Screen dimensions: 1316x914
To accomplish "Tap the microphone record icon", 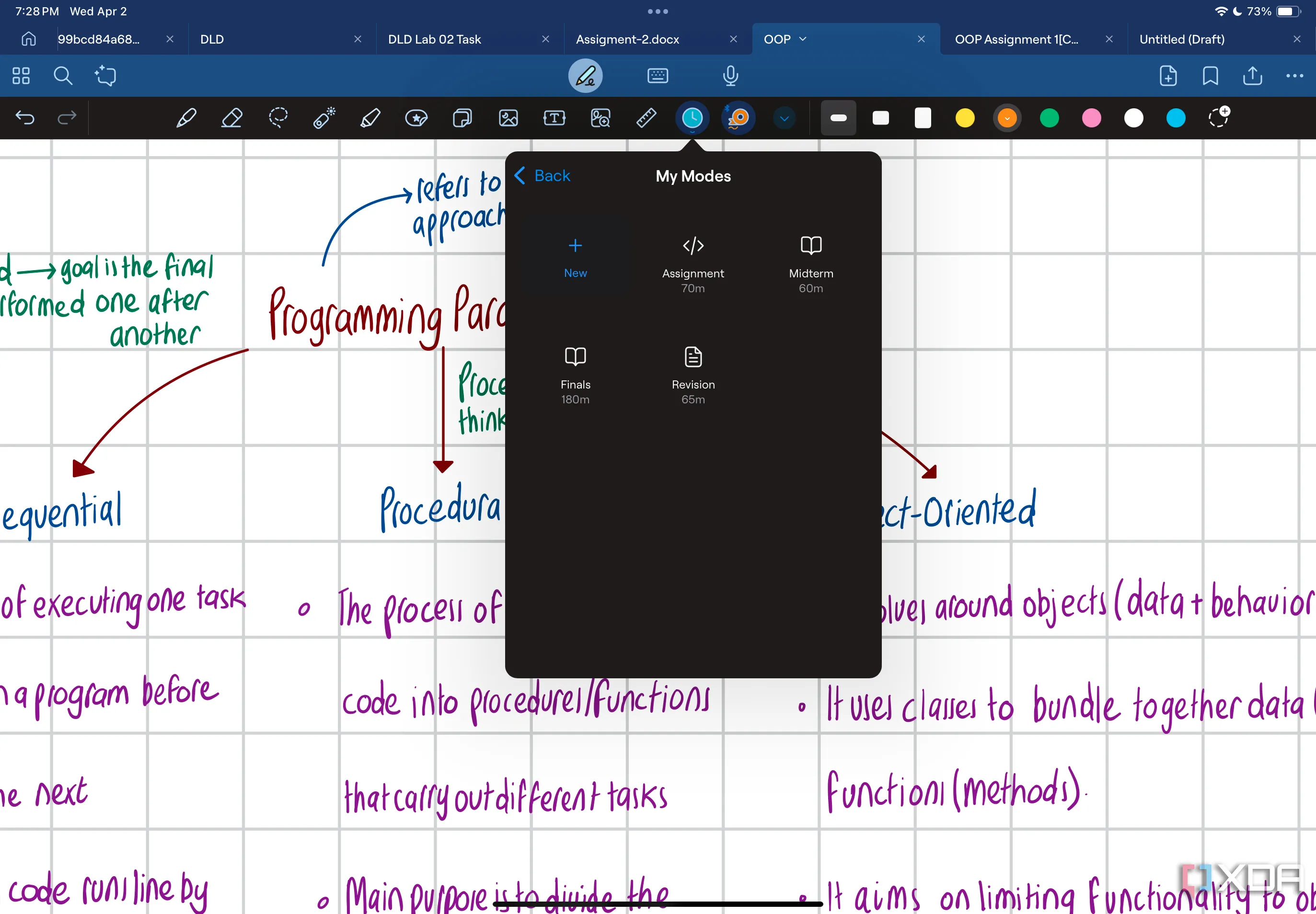I will tap(730, 76).
